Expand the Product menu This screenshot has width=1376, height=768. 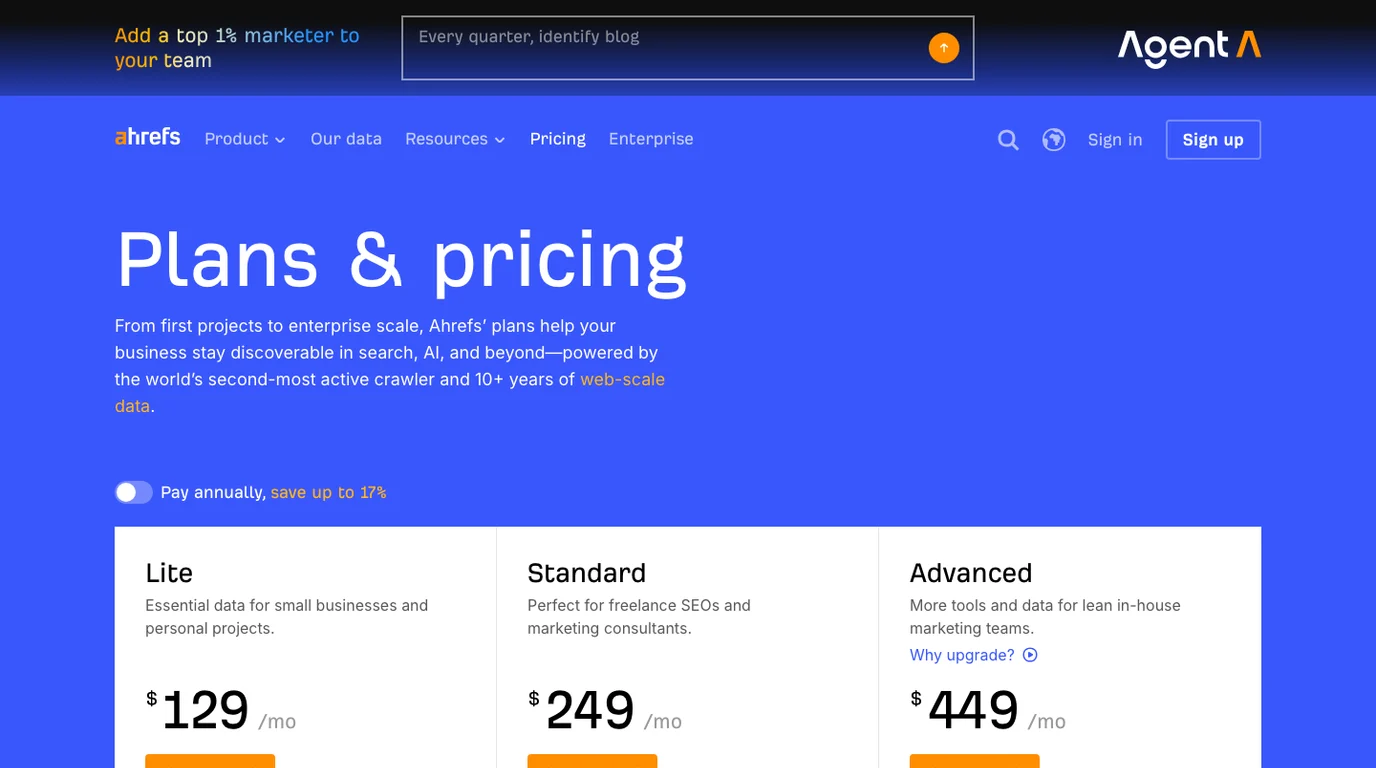245,139
